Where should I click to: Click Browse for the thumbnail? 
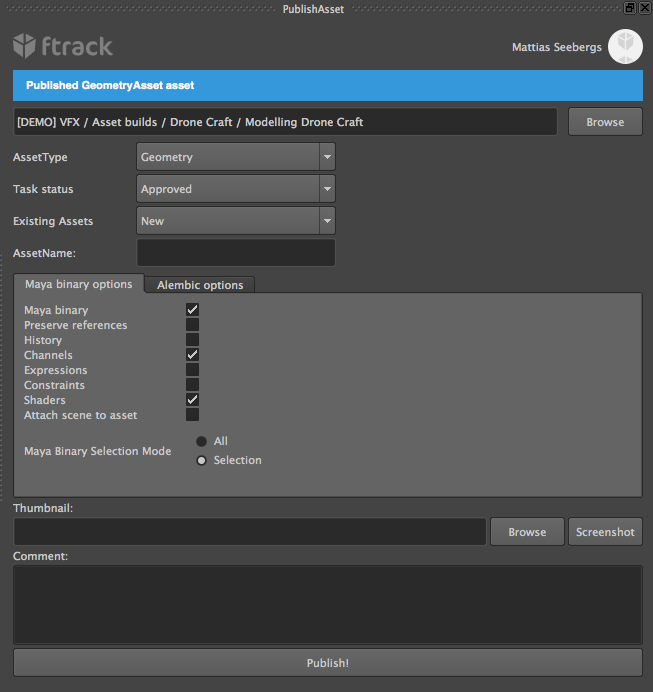[527, 532]
